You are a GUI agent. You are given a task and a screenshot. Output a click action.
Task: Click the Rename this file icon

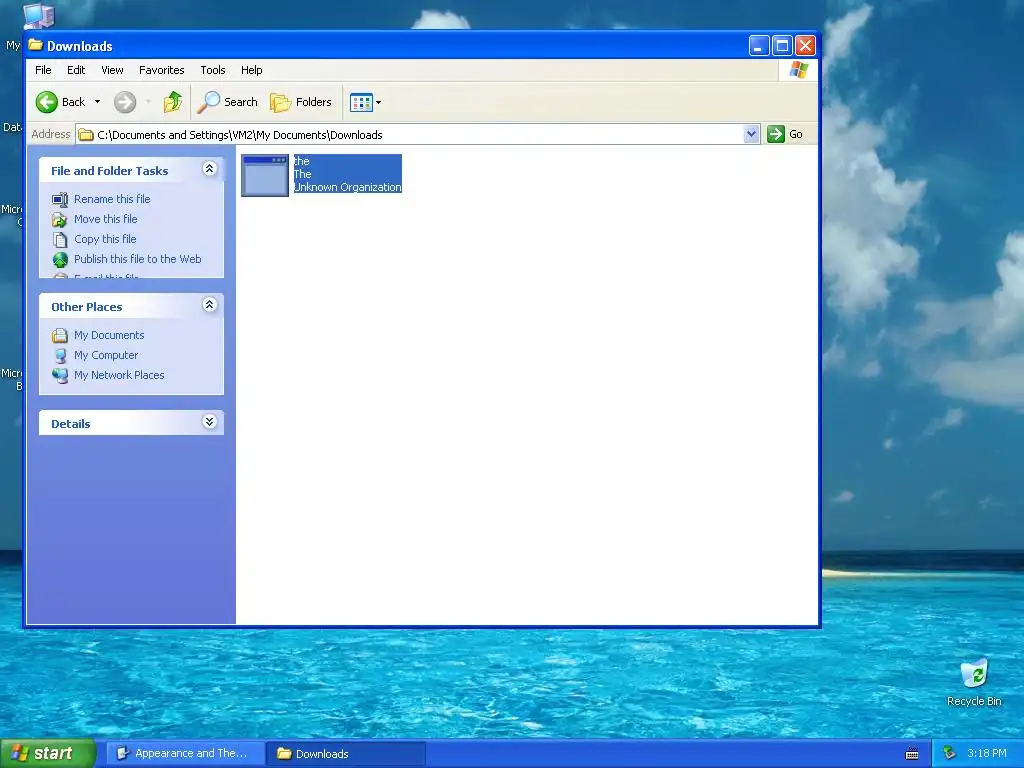(x=60, y=199)
